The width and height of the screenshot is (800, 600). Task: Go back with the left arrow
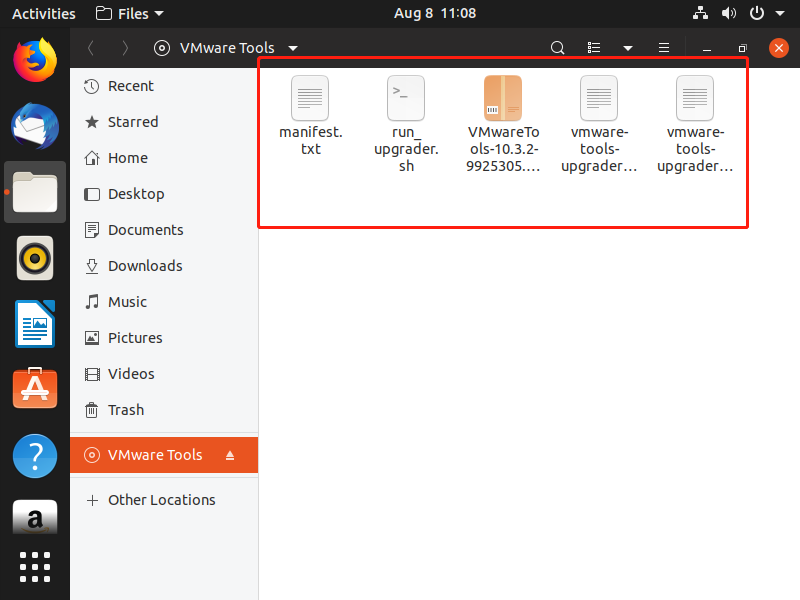click(x=91, y=48)
